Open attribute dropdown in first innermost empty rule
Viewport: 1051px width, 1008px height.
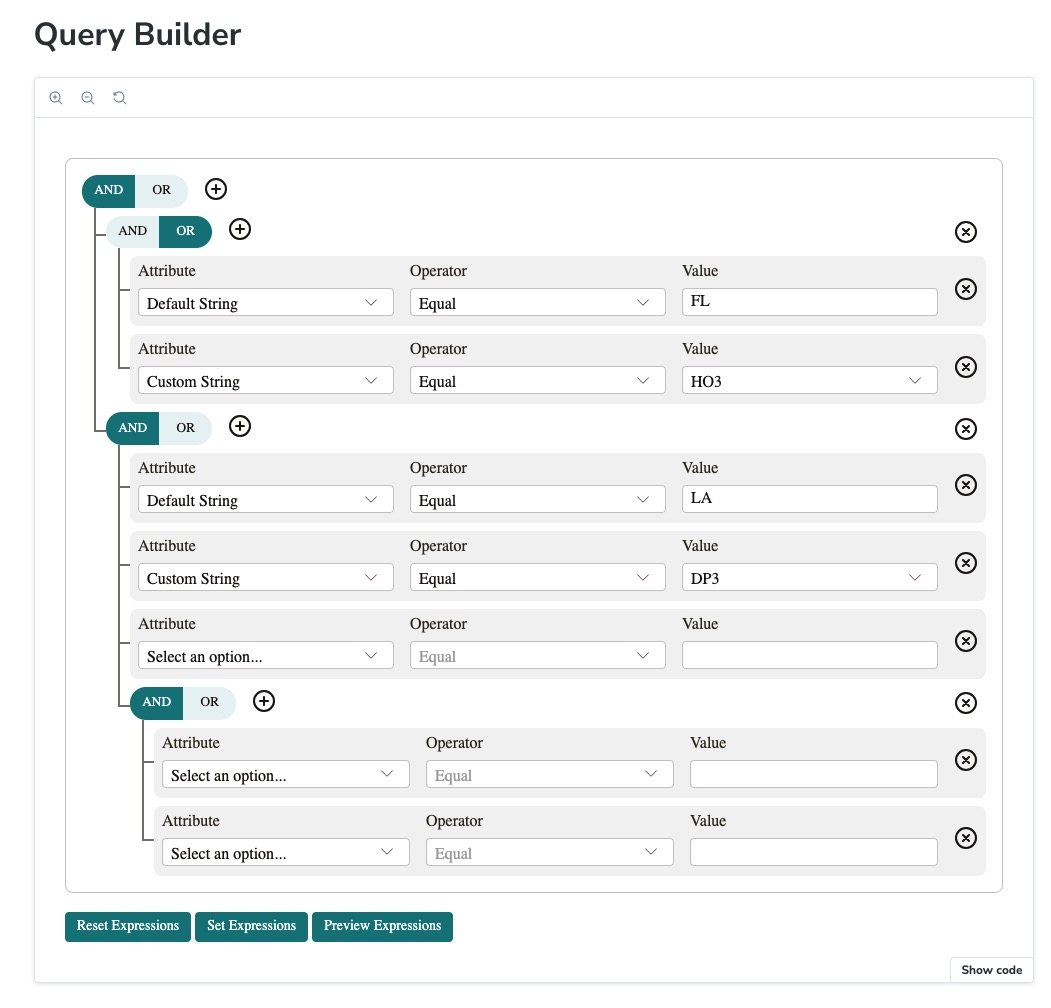tap(286, 774)
